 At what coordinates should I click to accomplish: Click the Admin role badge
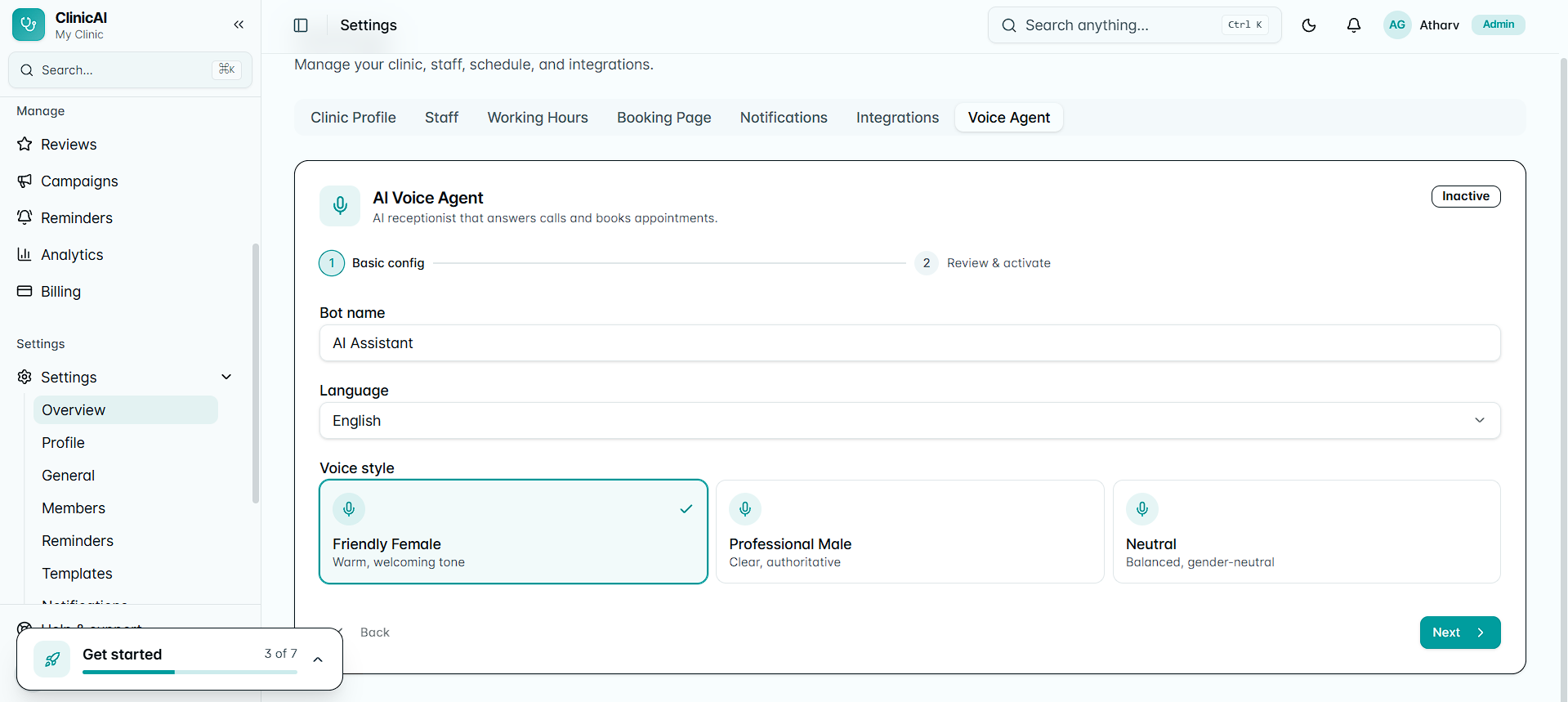1499,25
